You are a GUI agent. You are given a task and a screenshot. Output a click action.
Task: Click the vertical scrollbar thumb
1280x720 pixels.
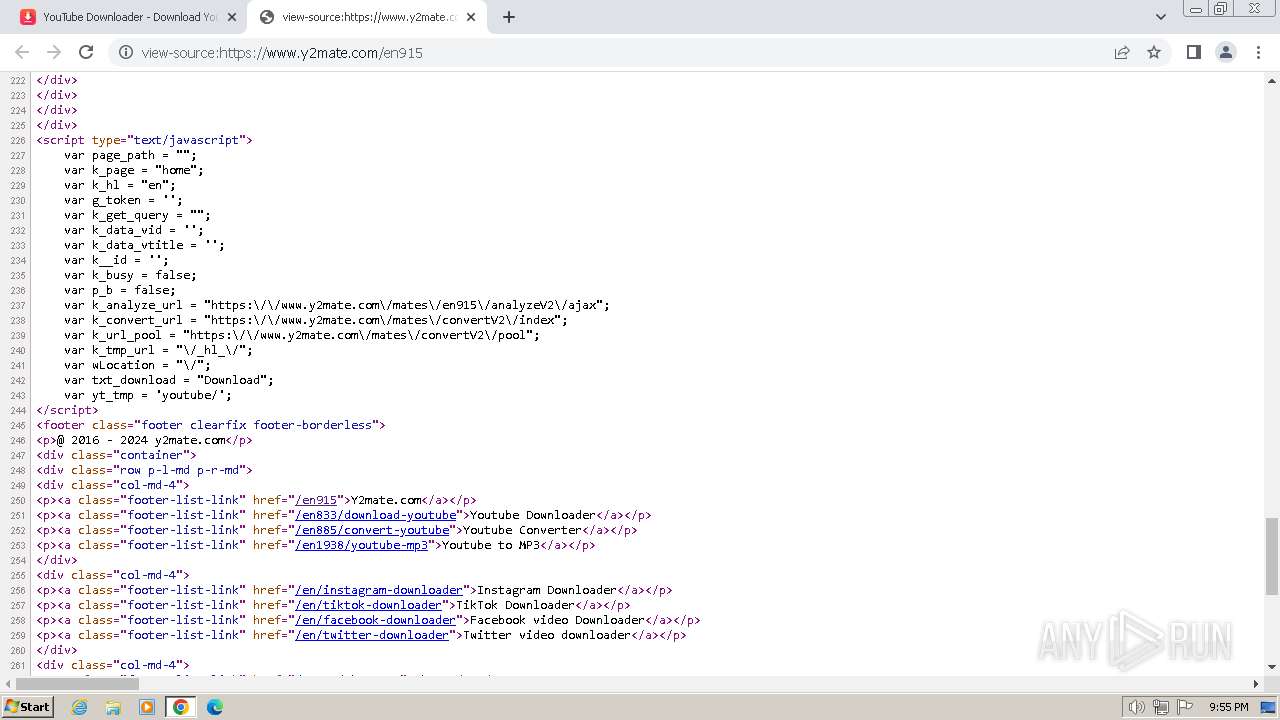[x=1272, y=556]
